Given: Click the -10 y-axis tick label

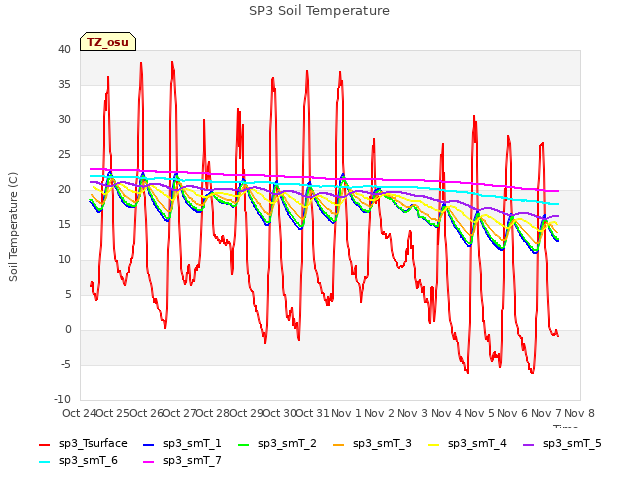Looking at the screenshot, I should (62, 400).
